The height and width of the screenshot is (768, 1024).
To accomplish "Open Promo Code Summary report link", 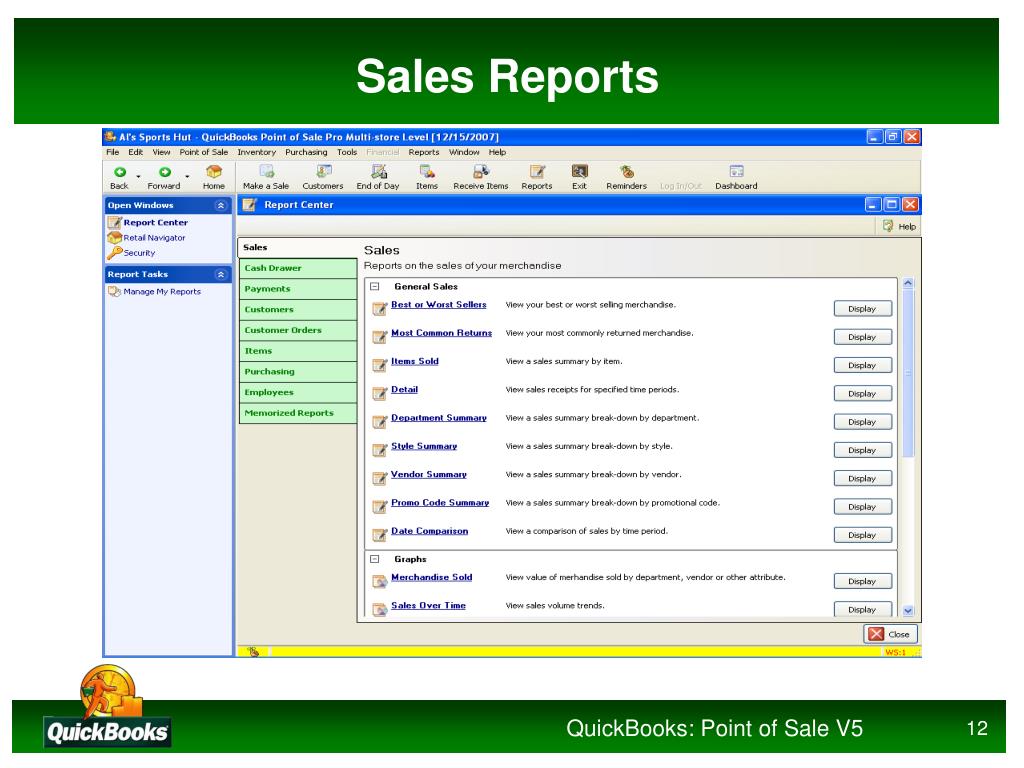I will [440, 503].
